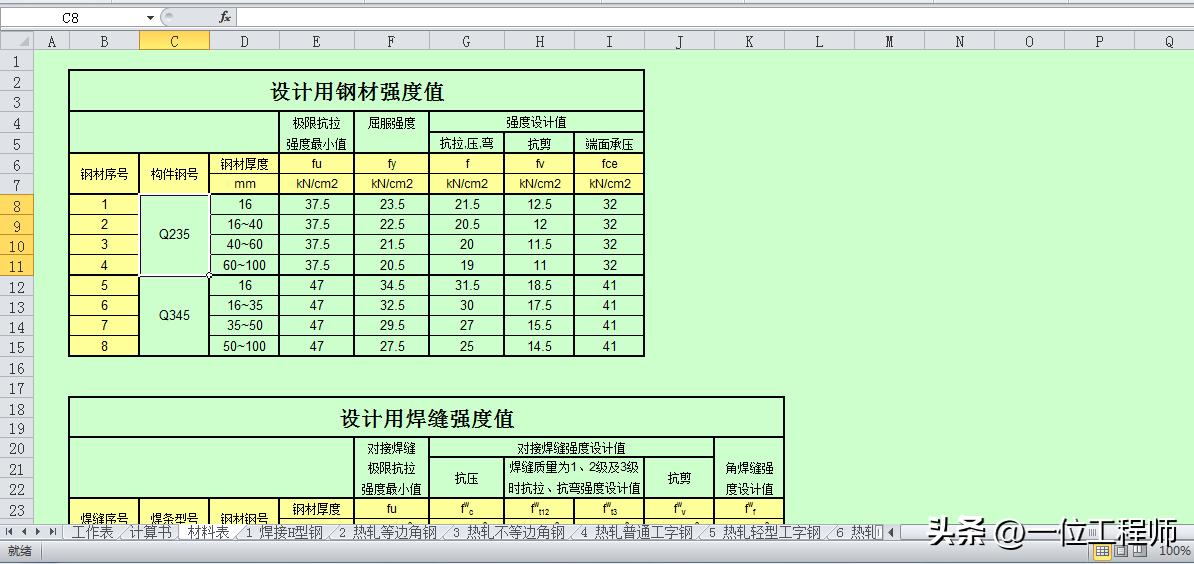
Task: Click the Name Box showing C8
Action: [x=72, y=18]
